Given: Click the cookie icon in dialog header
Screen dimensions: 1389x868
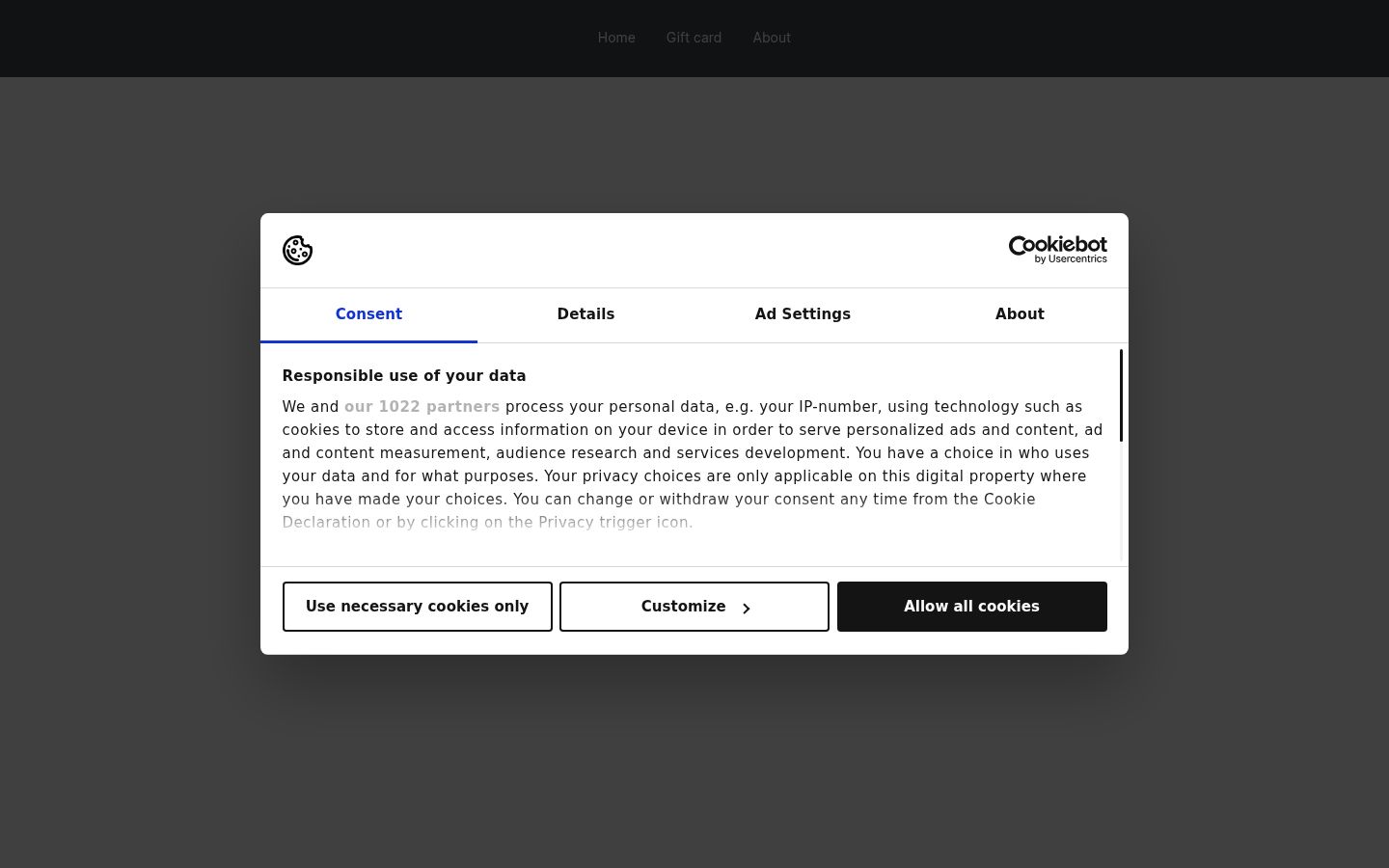Looking at the screenshot, I should click(x=297, y=250).
